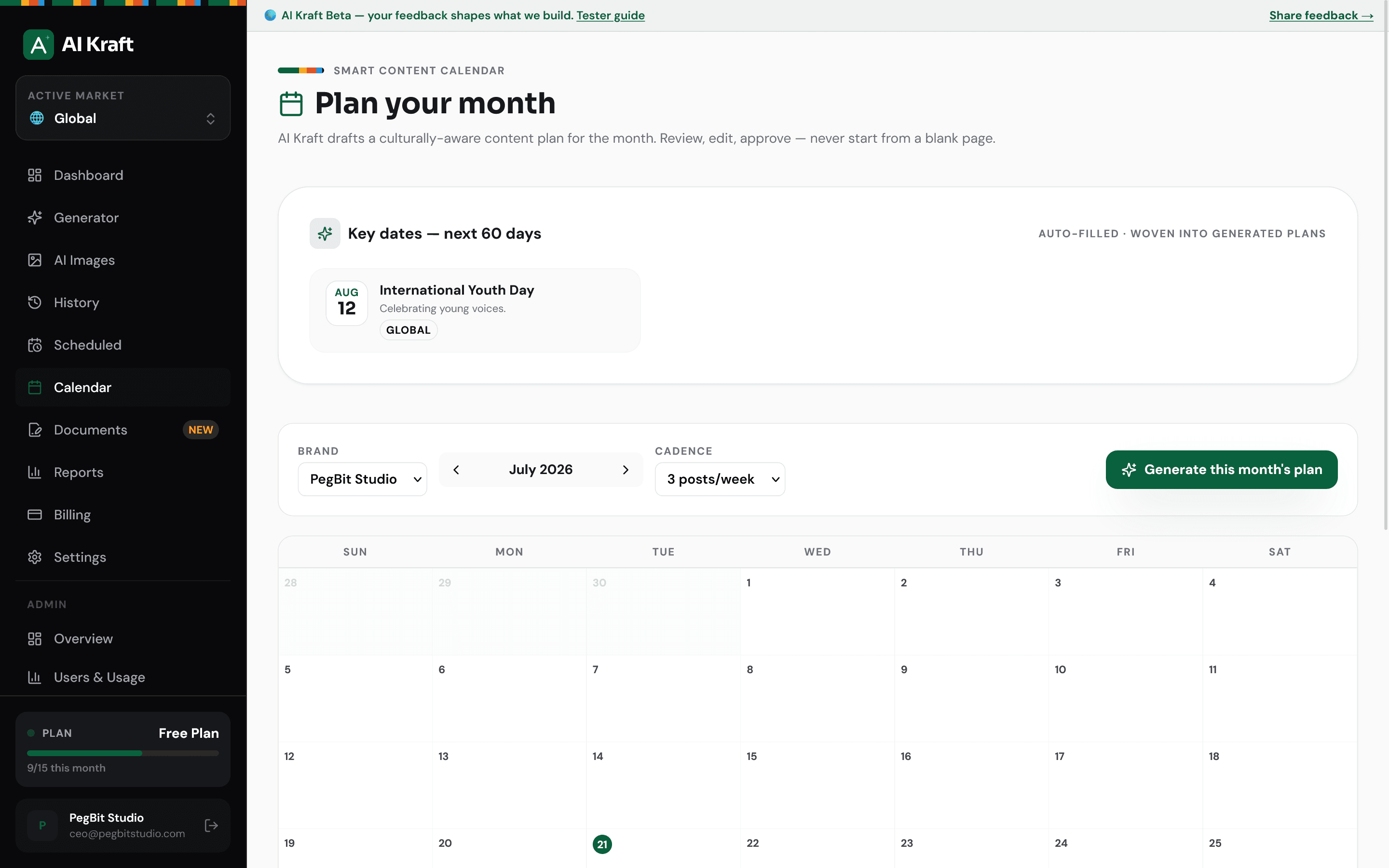Image resolution: width=1389 pixels, height=868 pixels.
Task: Click the 9/15 this month text
Action: (66, 768)
